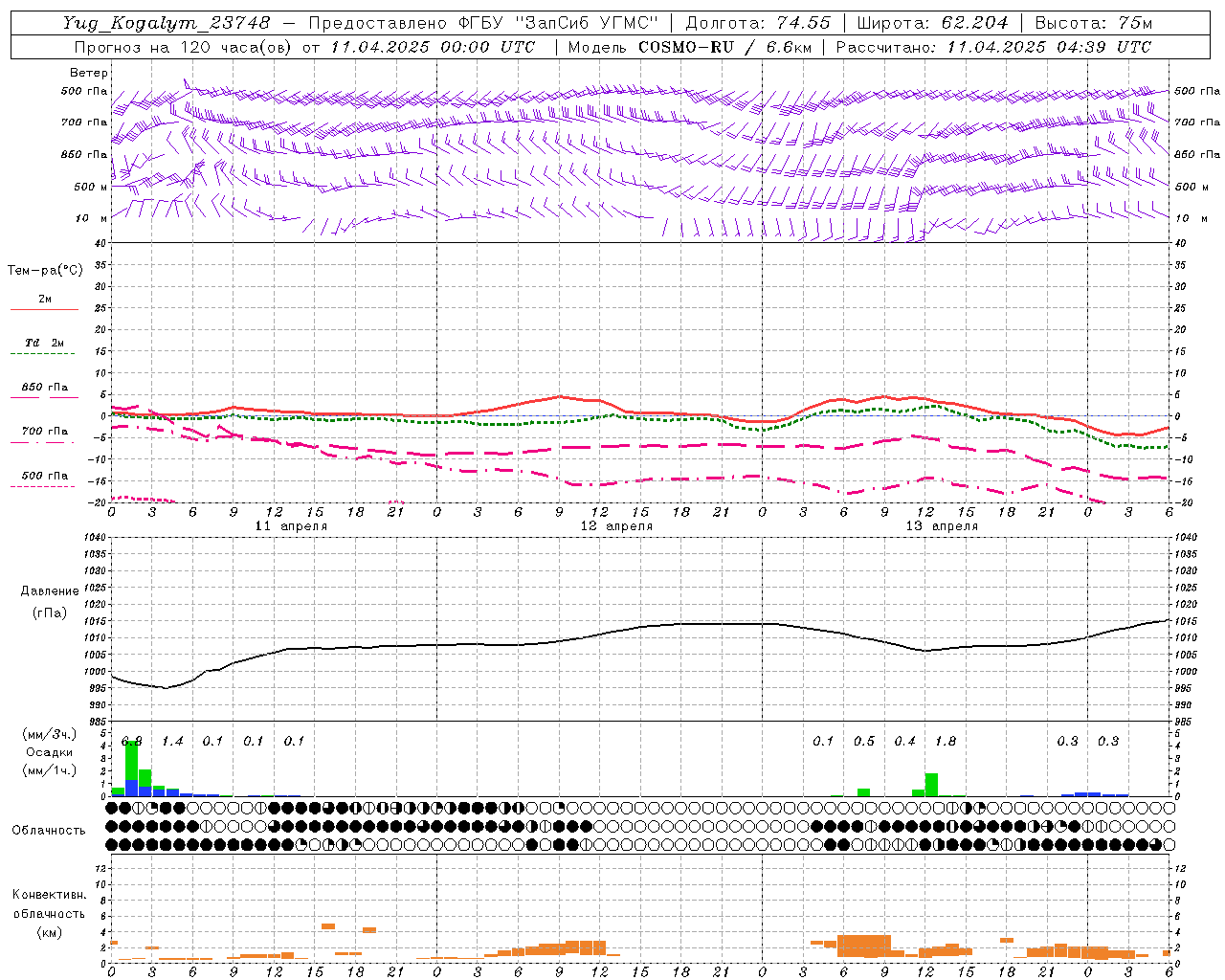Click the 12 апреля date label
The image size is (1225, 980).
click(x=616, y=526)
